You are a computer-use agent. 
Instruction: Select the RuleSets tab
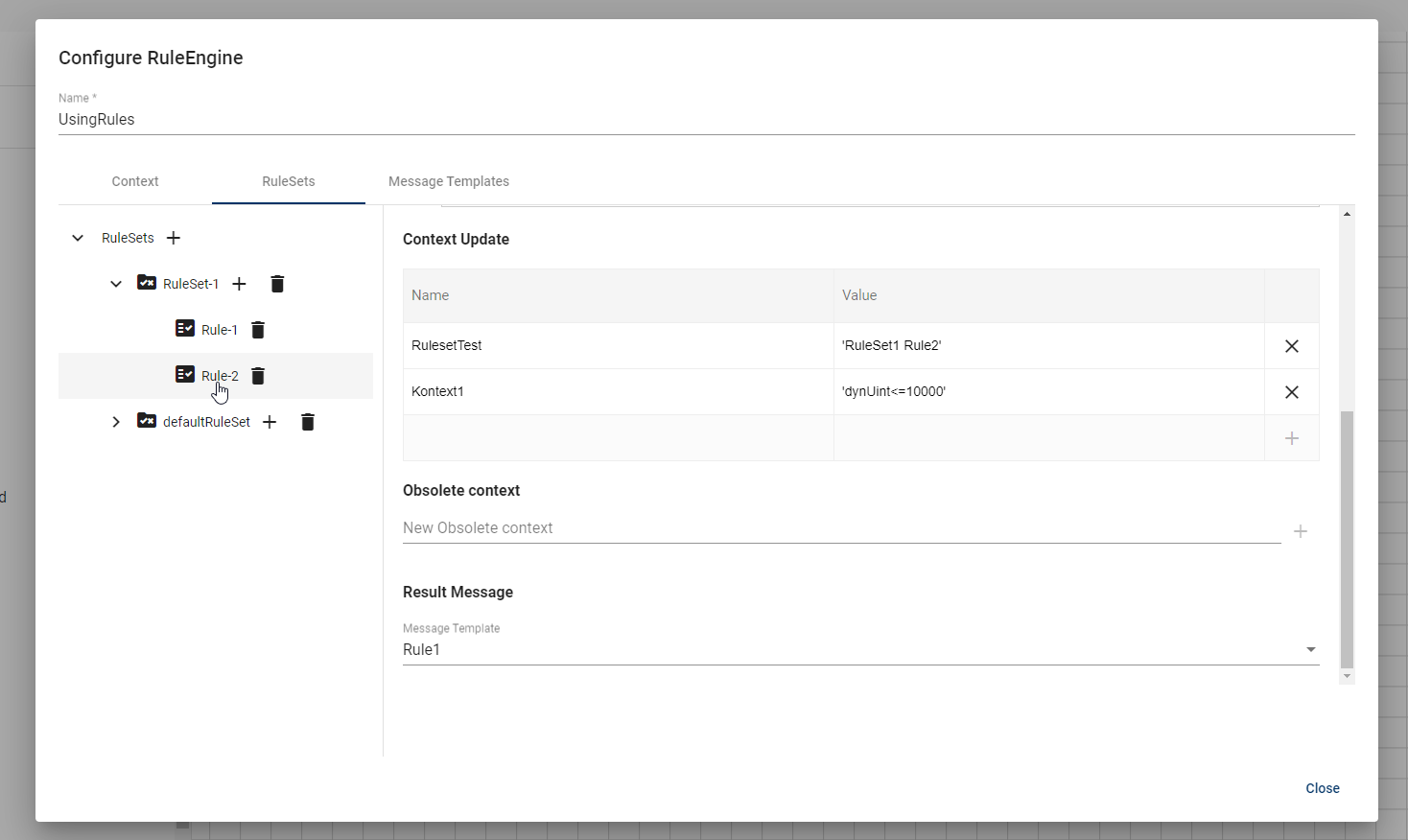[x=289, y=181]
